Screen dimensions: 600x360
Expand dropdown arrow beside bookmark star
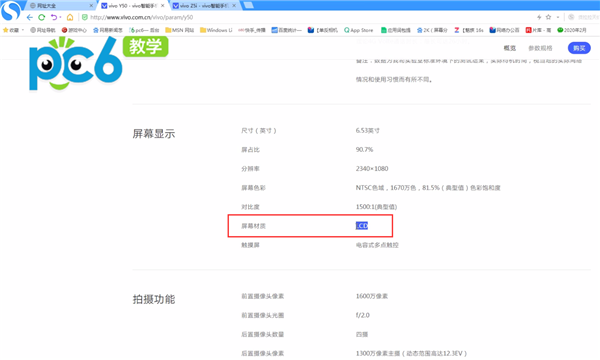click(558, 17)
